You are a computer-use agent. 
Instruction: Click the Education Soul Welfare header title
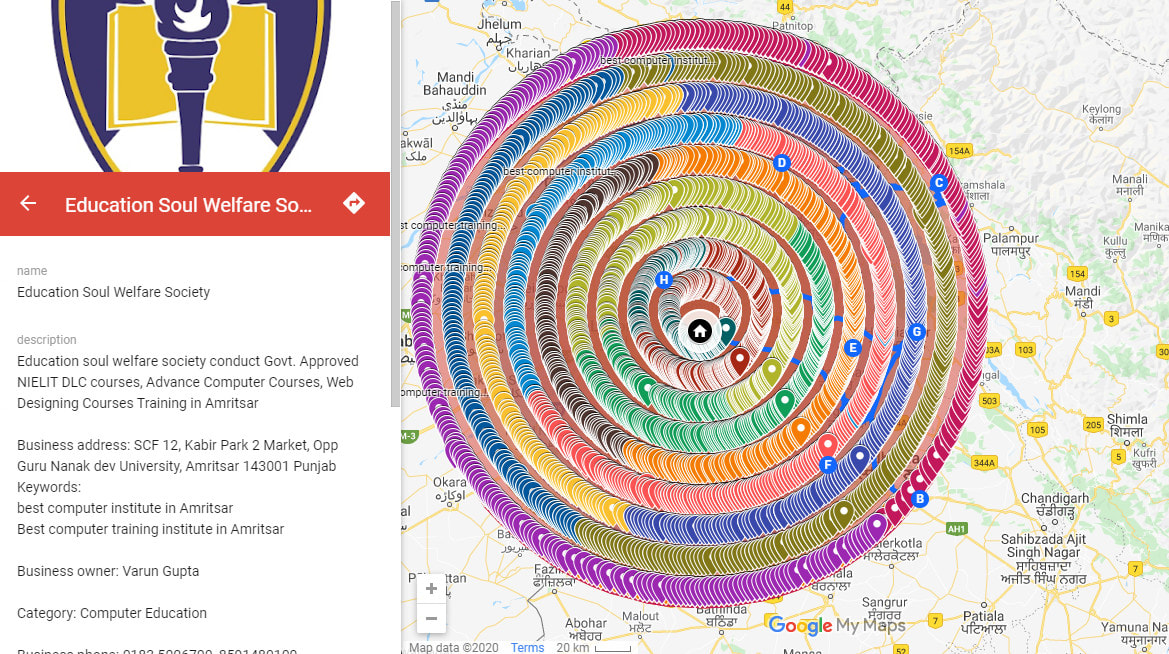(188, 204)
